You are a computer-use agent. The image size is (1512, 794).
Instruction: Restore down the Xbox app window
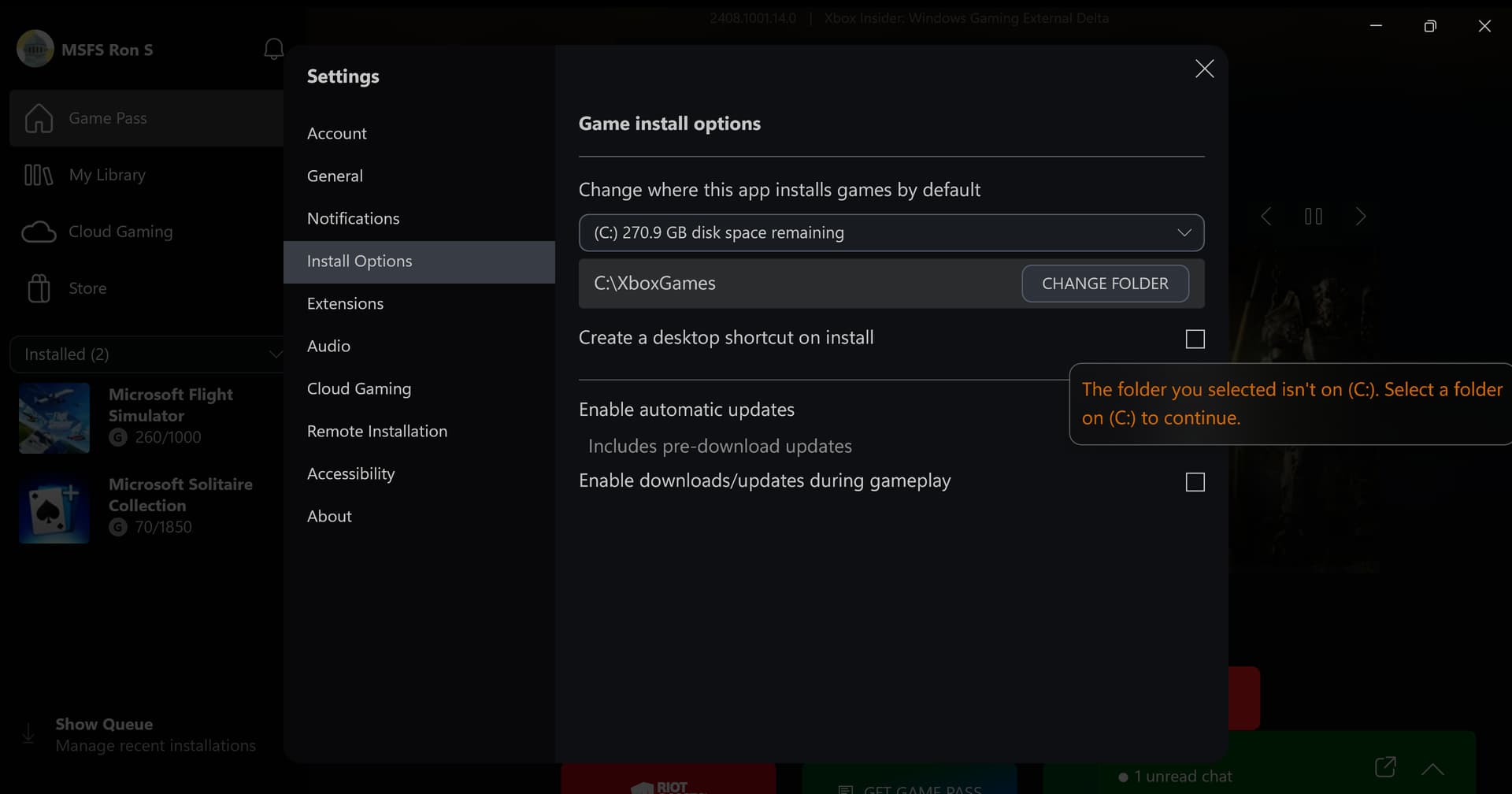1430,26
